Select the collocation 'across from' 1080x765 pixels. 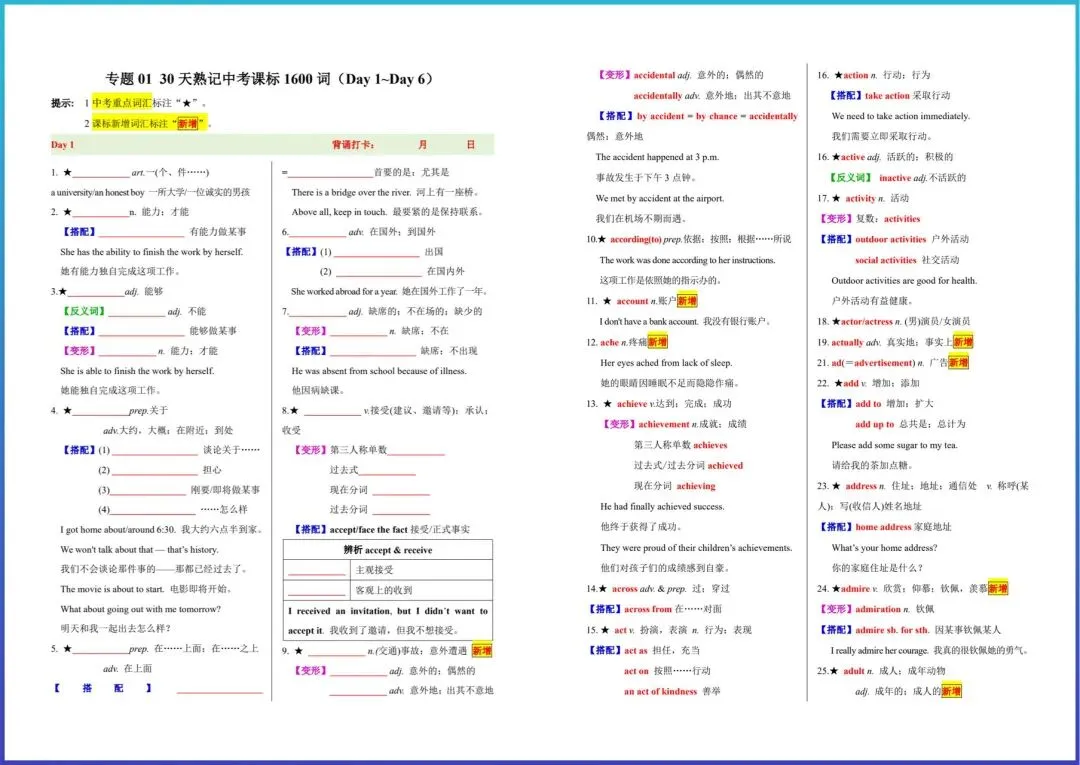coord(647,609)
